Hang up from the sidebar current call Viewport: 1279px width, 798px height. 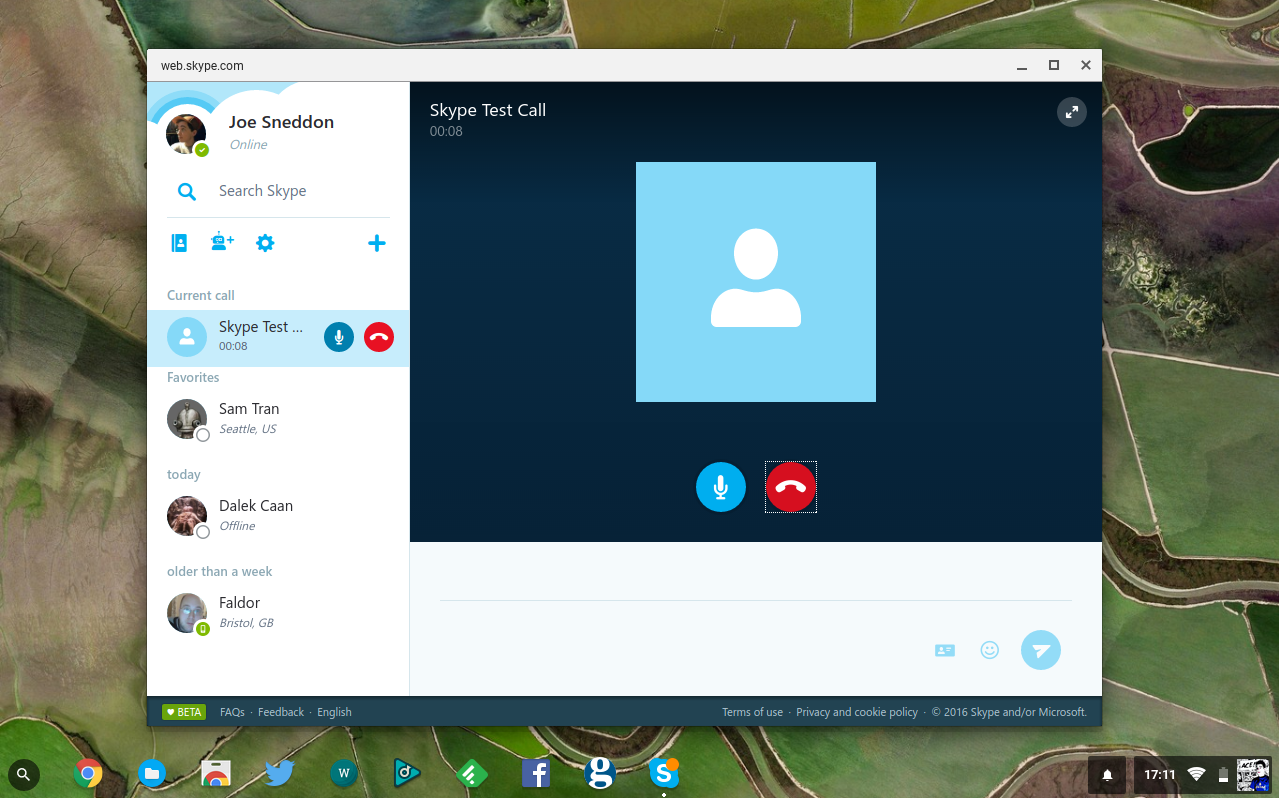[x=379, y=337]
